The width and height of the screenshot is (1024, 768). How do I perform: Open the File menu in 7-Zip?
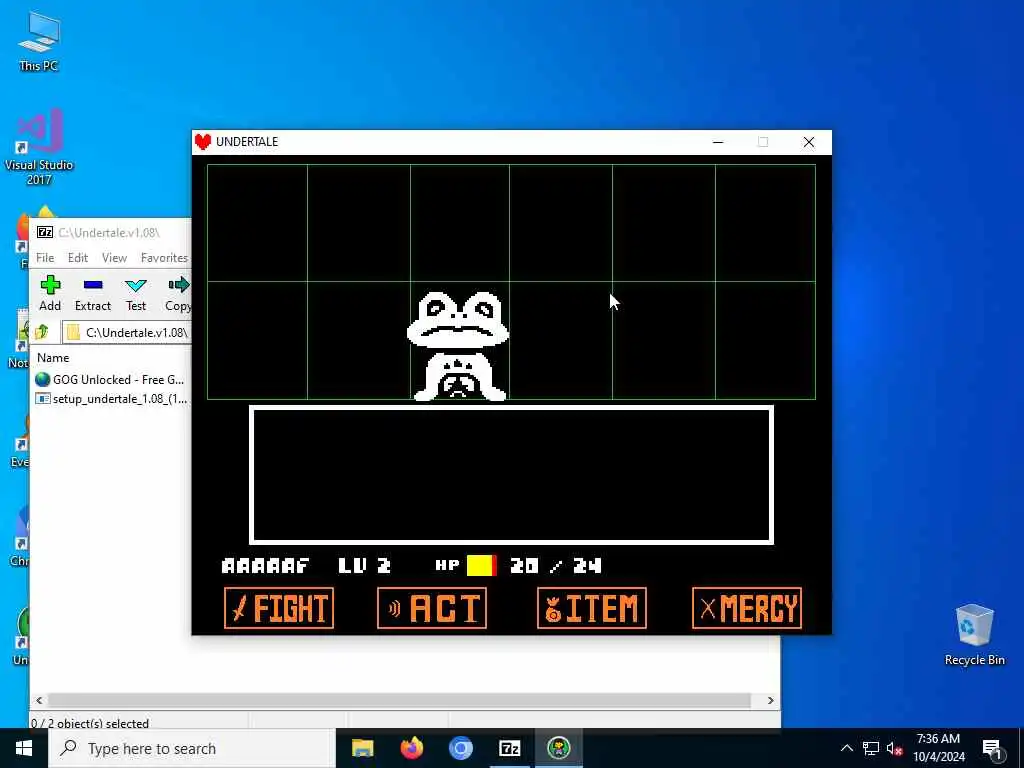(45, 258)
